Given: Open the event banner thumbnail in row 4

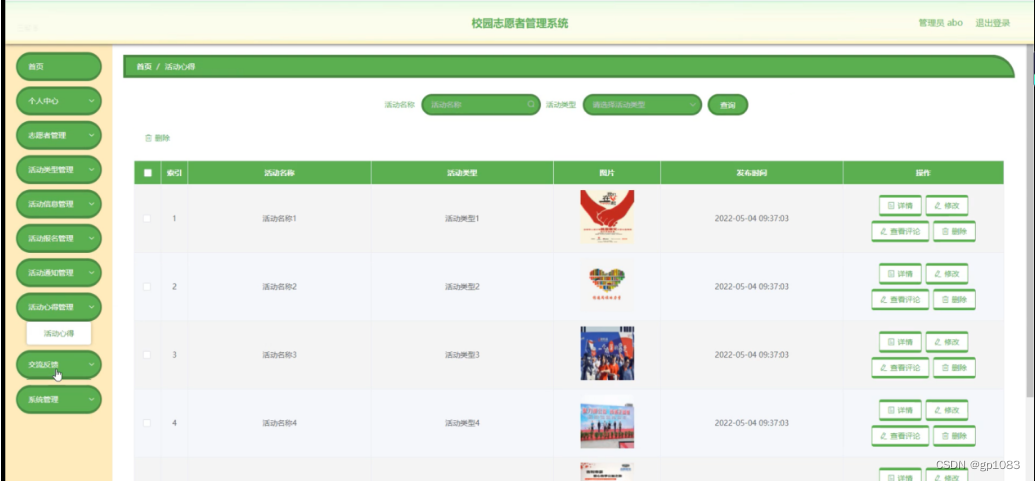Looking at the screenshot, I should (607, 422).
